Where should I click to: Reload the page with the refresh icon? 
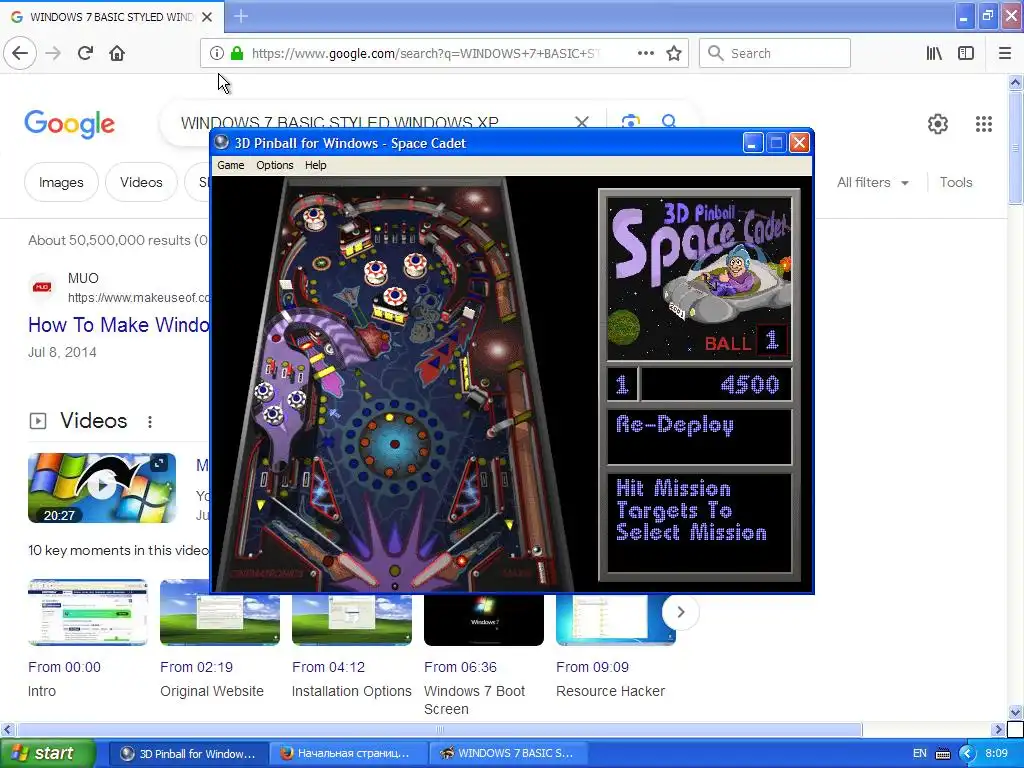[x=86, y=53]
